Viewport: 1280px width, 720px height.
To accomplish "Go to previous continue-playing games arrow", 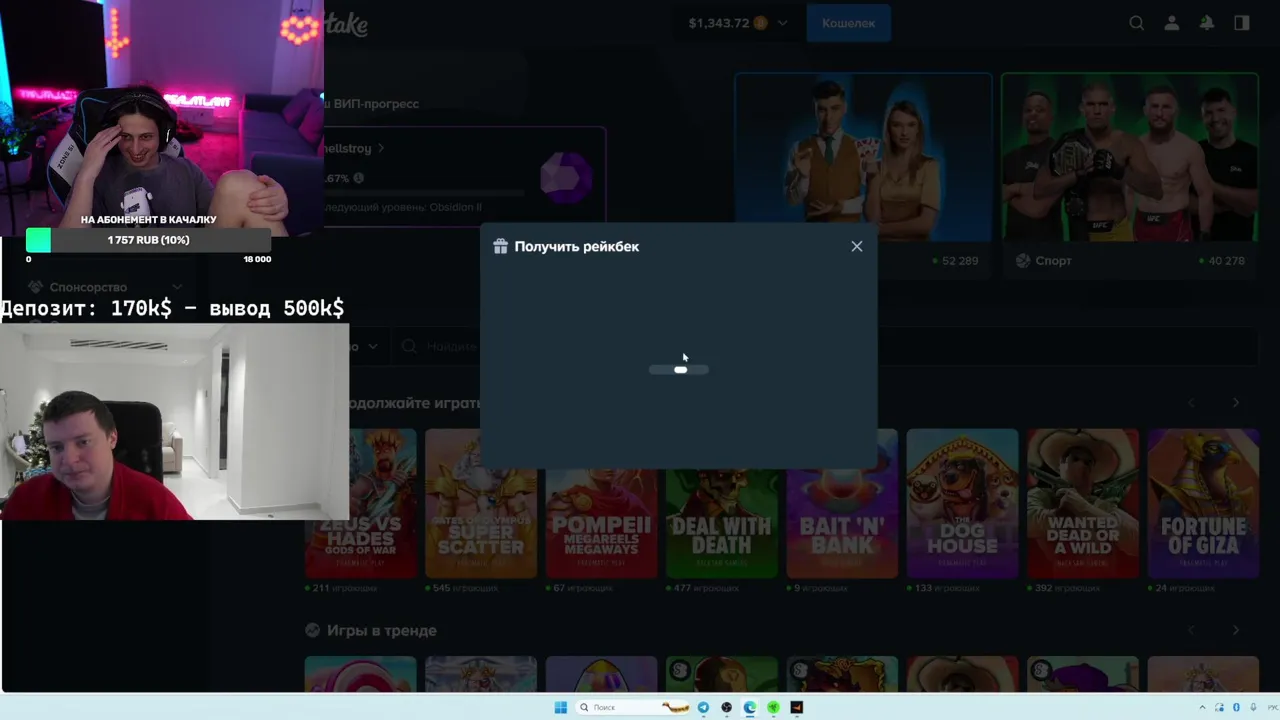I will tap(1191, 402).
